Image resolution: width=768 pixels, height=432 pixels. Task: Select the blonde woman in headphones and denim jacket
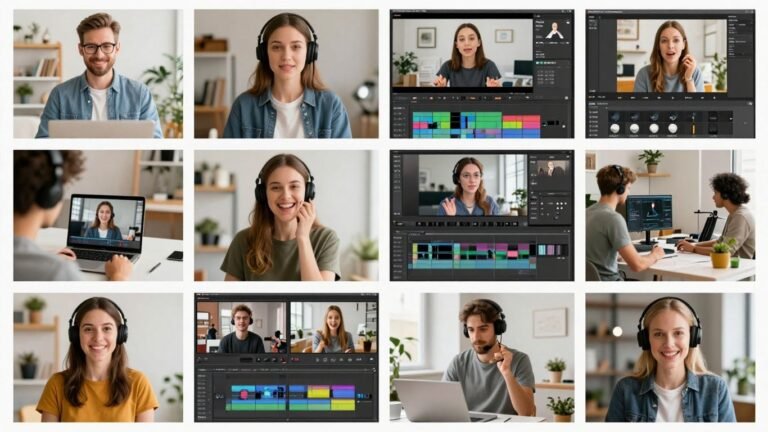(670, 358)
